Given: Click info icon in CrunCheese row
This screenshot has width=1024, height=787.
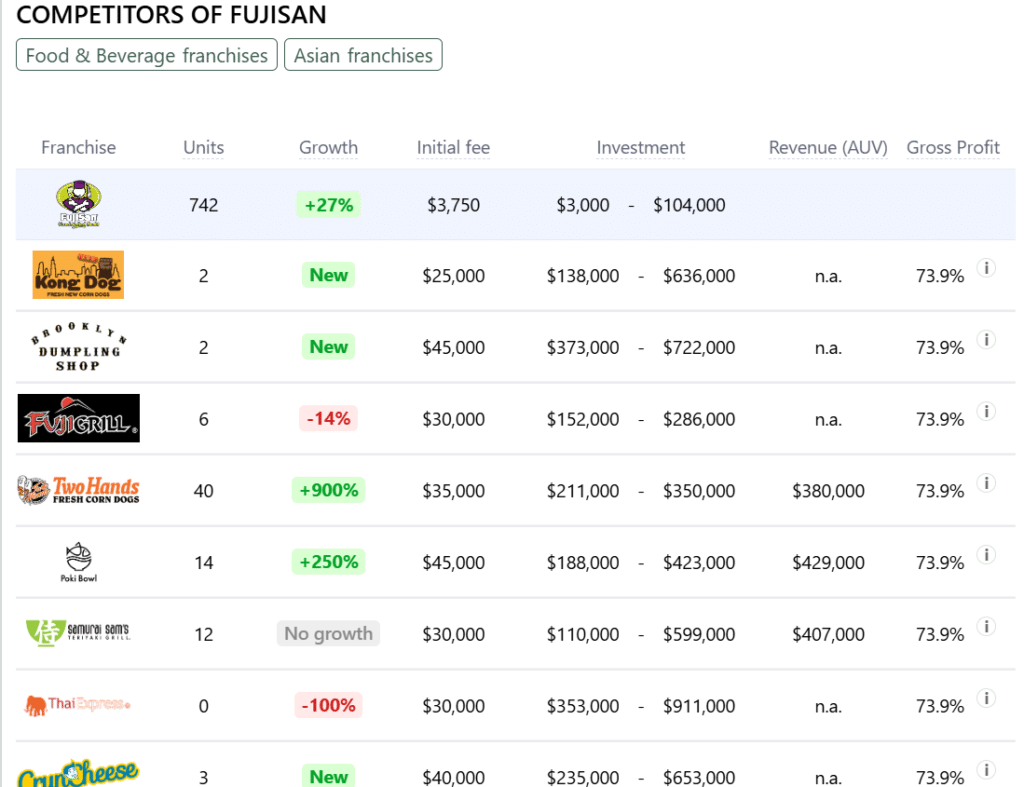Looking at the screenshot, I should (986, 770).
